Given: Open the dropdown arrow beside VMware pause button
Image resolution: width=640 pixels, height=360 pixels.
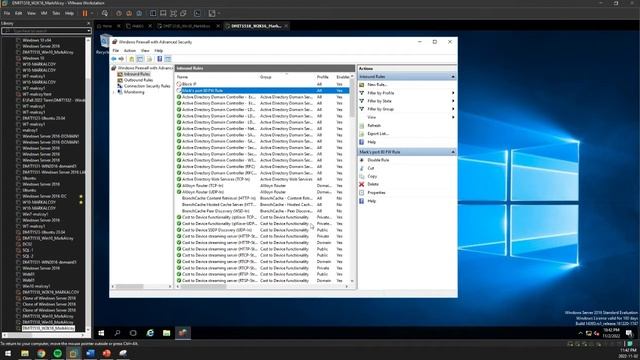Looking at the screenshot, I should (92, 13).
